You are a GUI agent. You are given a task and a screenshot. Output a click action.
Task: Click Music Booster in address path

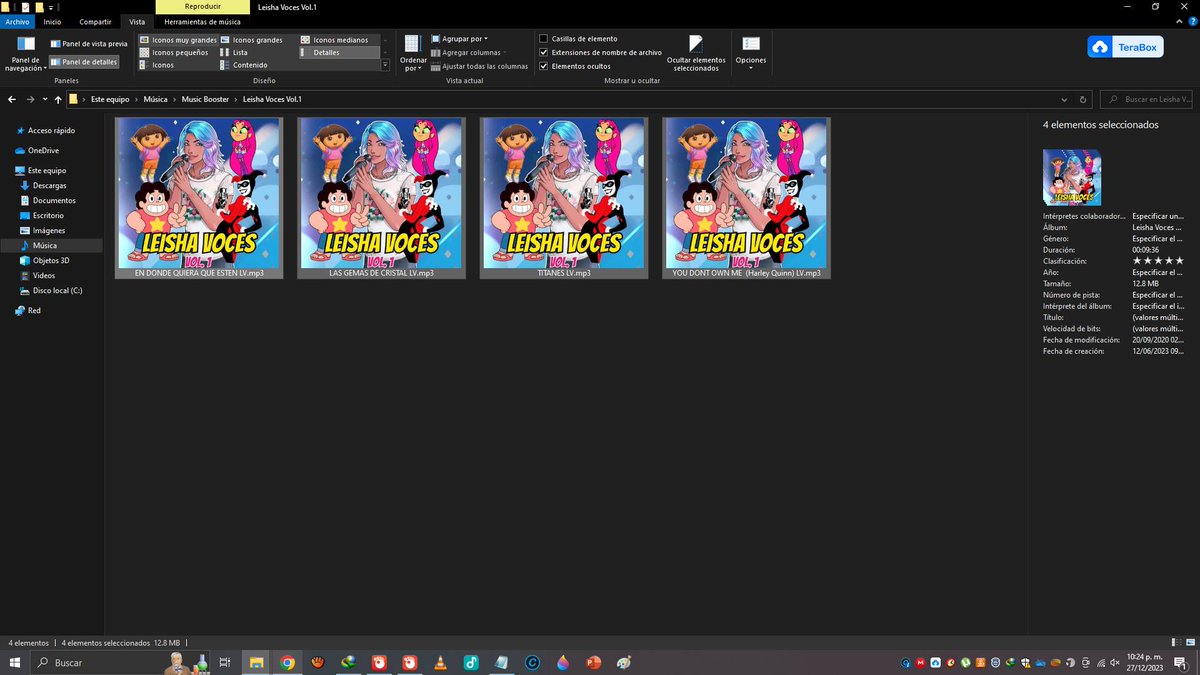205,100
